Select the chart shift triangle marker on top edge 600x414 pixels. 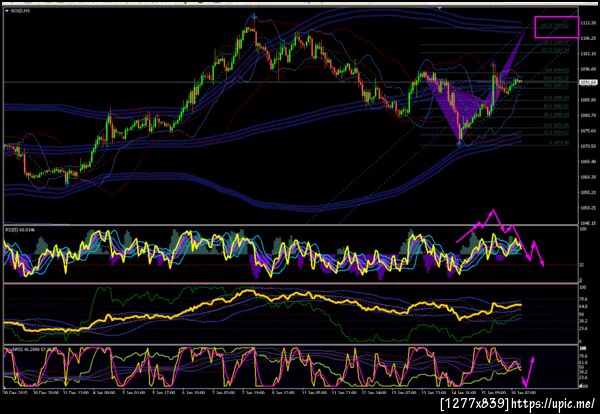tap(440, 7)
